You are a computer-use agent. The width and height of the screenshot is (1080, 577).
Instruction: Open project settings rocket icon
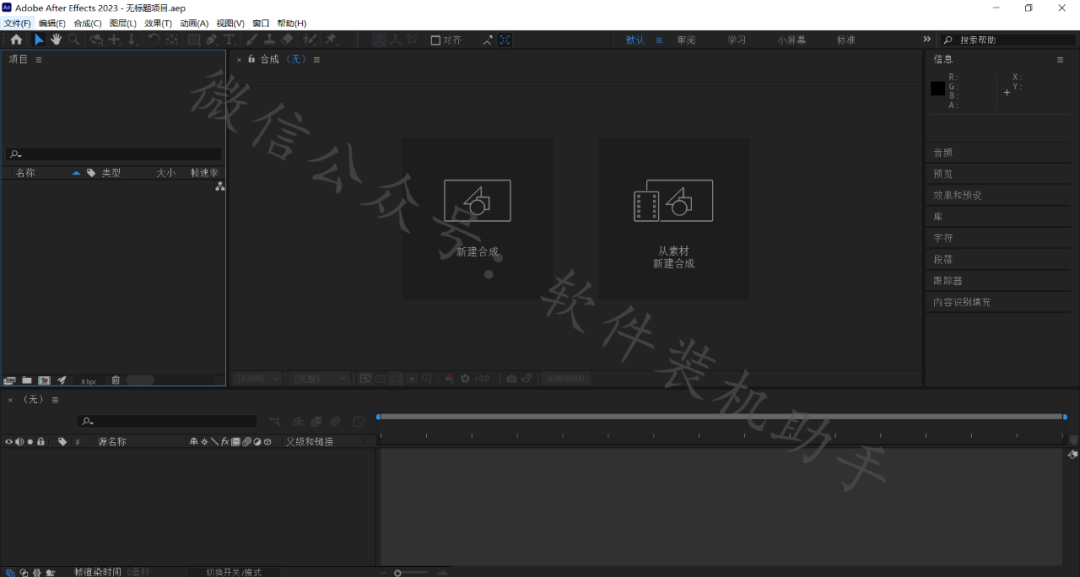(x=62, y=380)
